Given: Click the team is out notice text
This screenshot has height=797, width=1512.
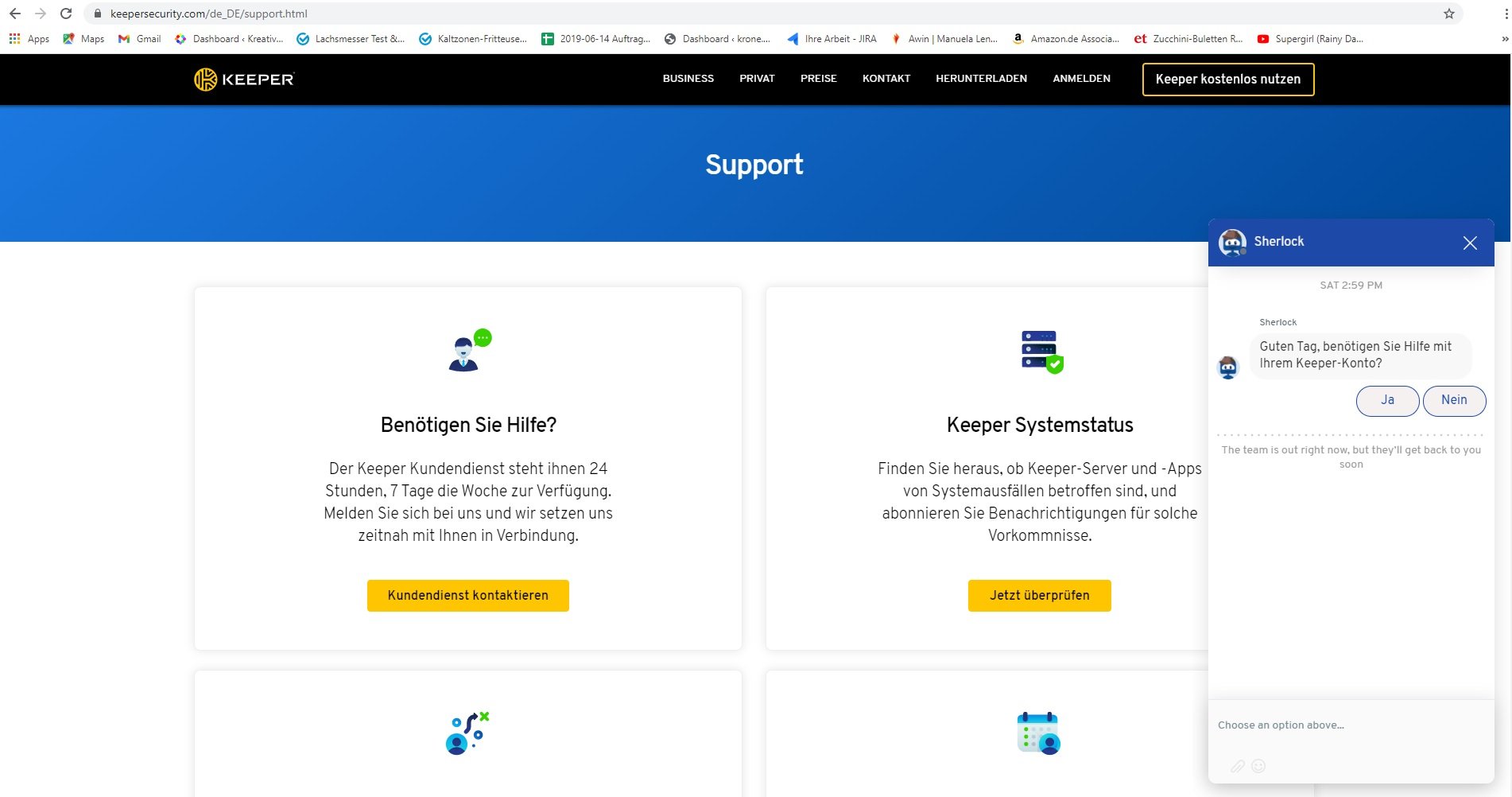Looking at the screenshot, I should pyautogui.click(x=1351, y=457).
